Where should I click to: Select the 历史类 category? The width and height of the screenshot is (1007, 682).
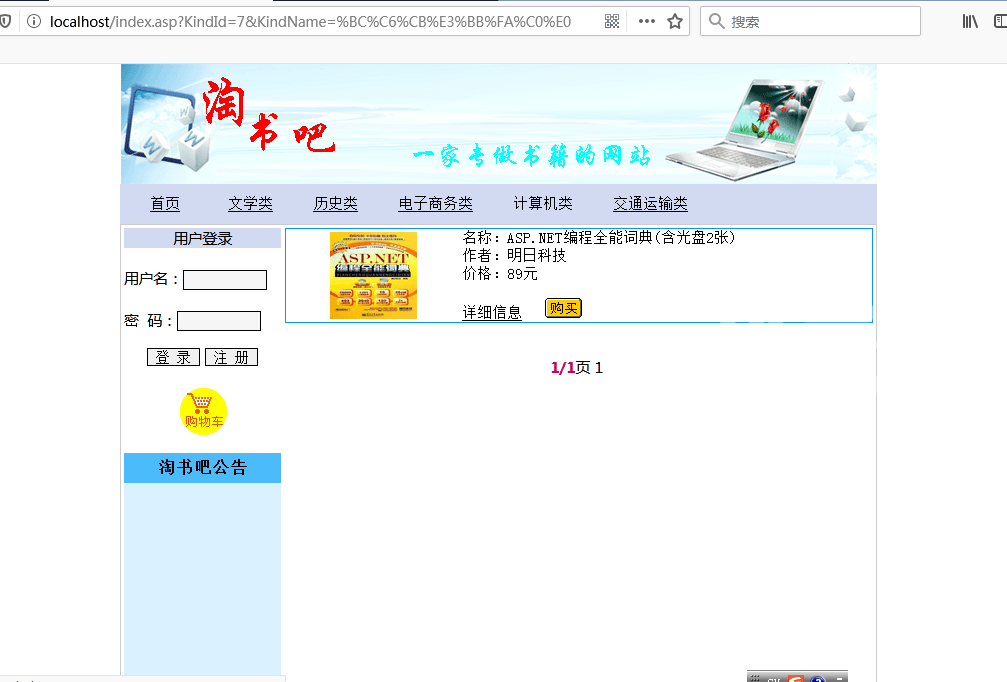[335, 204]
